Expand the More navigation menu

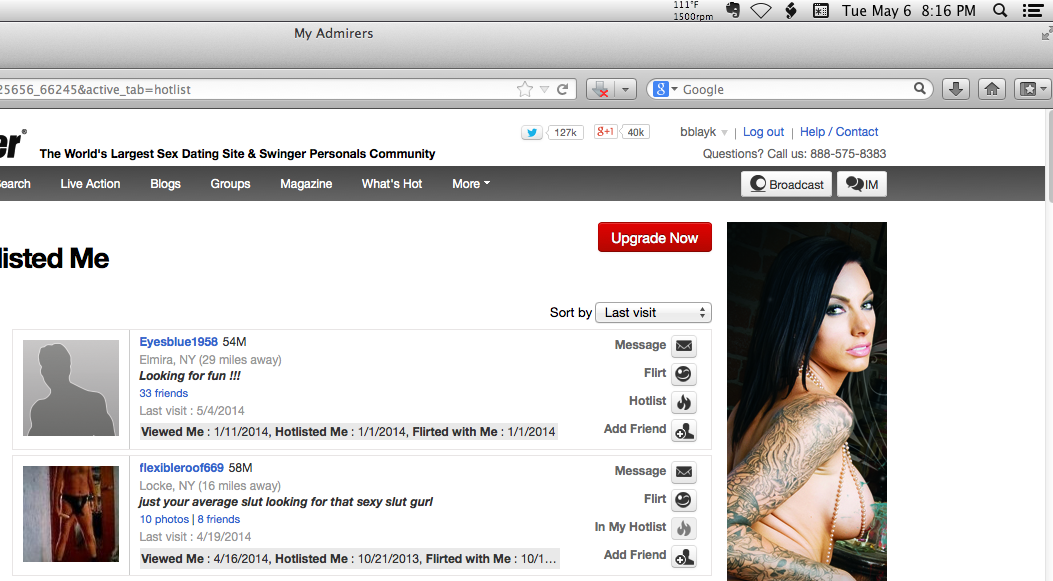470,184
